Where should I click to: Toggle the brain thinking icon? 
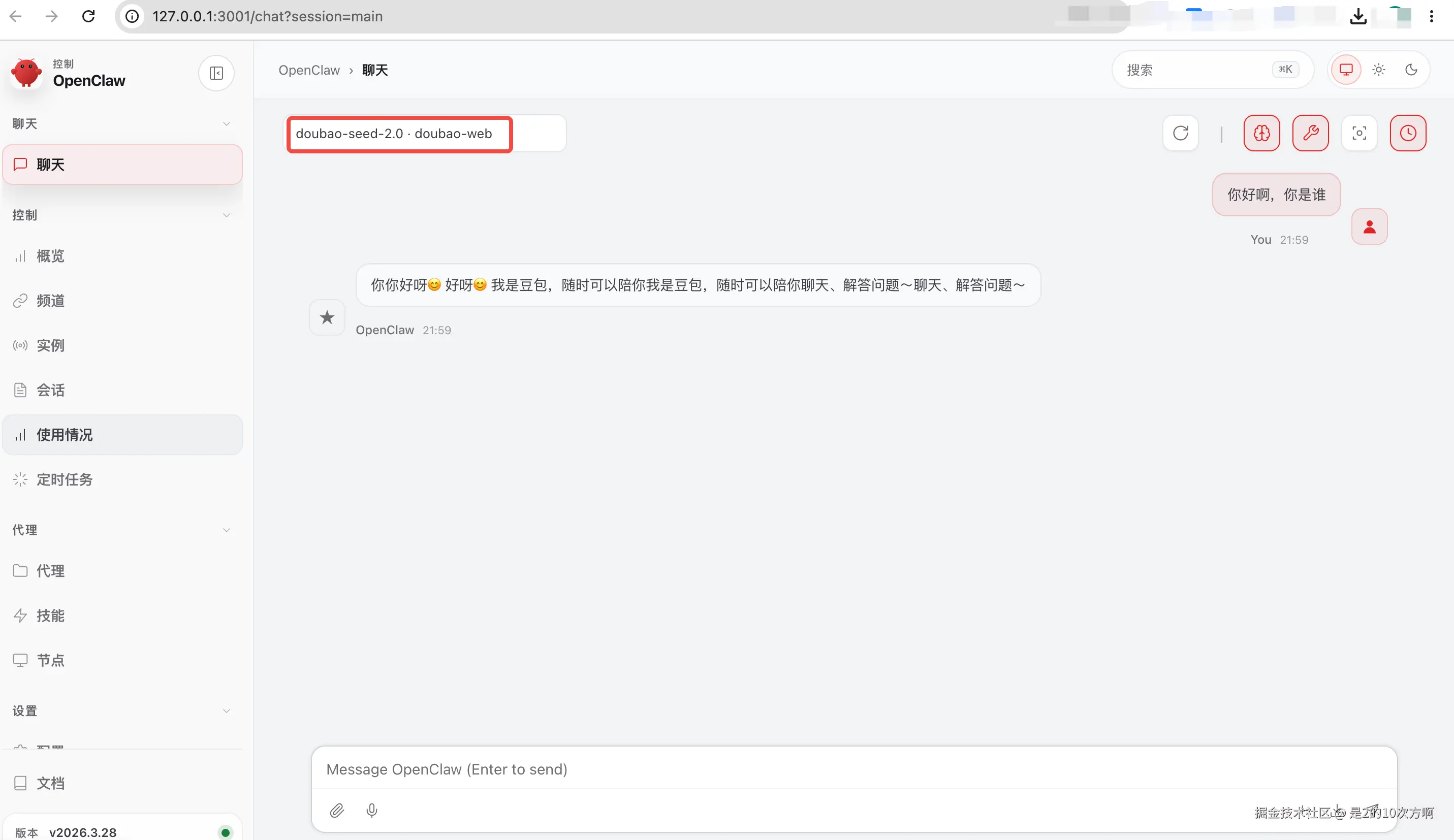point(1262,133)
